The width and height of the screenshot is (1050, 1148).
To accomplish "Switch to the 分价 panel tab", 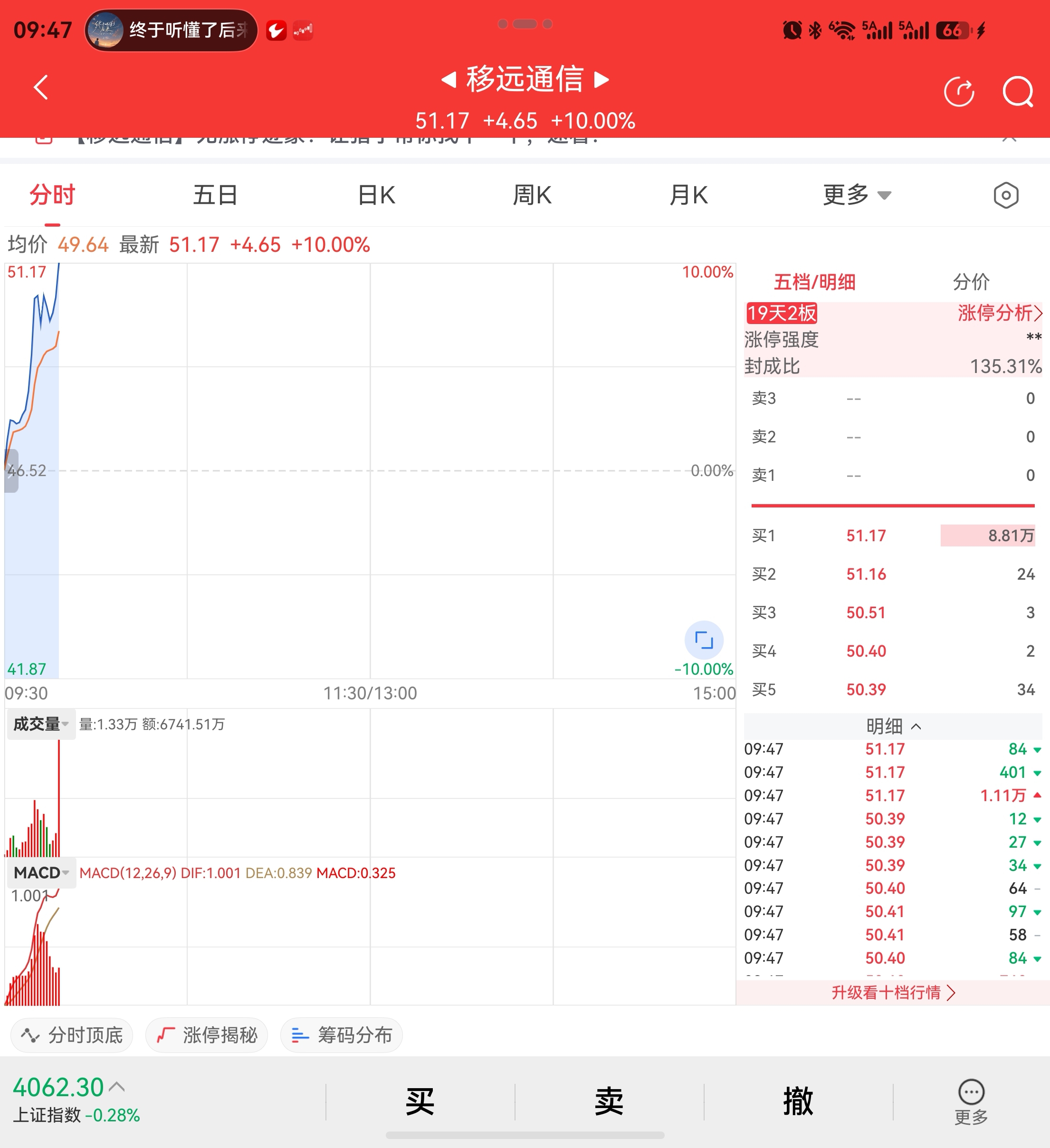I will (972, 282).
